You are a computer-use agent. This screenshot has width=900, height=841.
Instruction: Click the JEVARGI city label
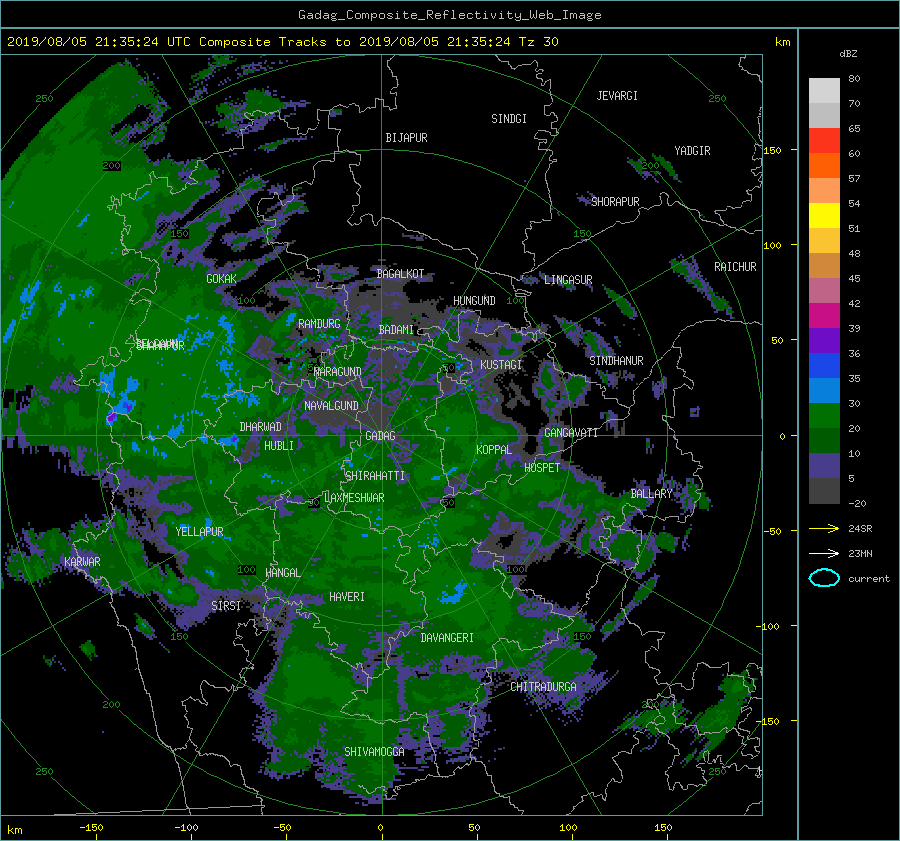coord(617,96)
